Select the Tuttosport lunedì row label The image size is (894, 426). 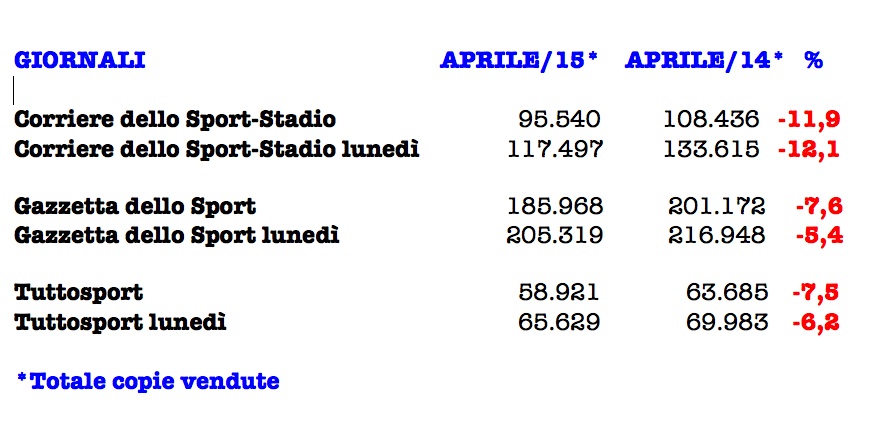point(120,322)
